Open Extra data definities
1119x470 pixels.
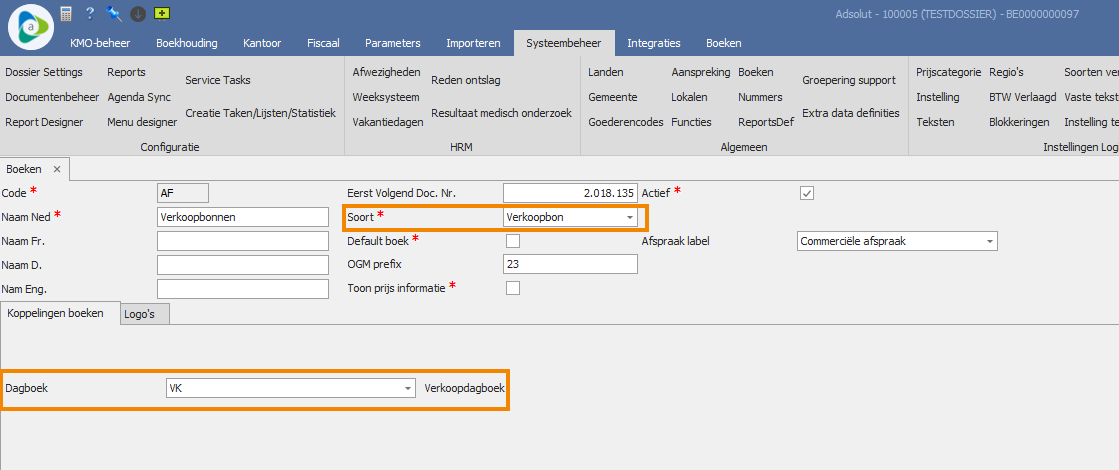(851, 113)
